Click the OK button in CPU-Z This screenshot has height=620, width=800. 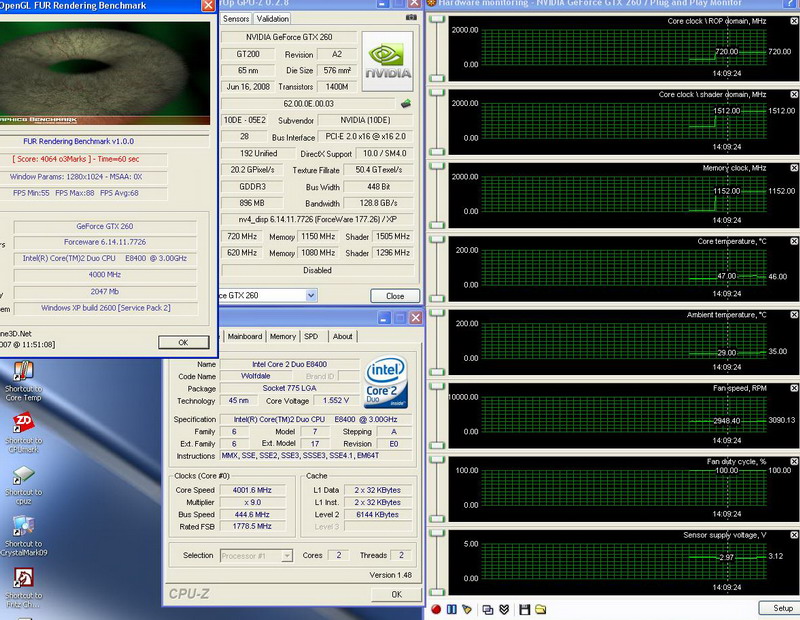tap(396, 594)
